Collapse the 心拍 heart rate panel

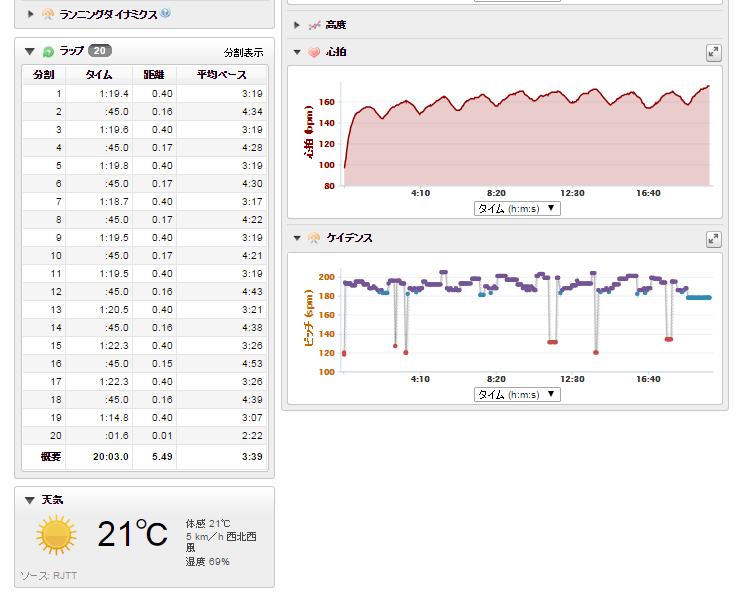[x=298, y=52]
